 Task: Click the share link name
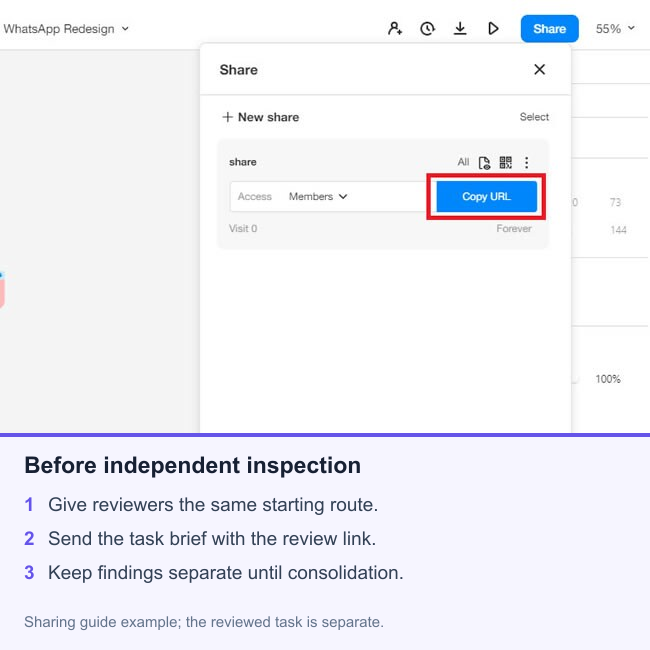243,162
